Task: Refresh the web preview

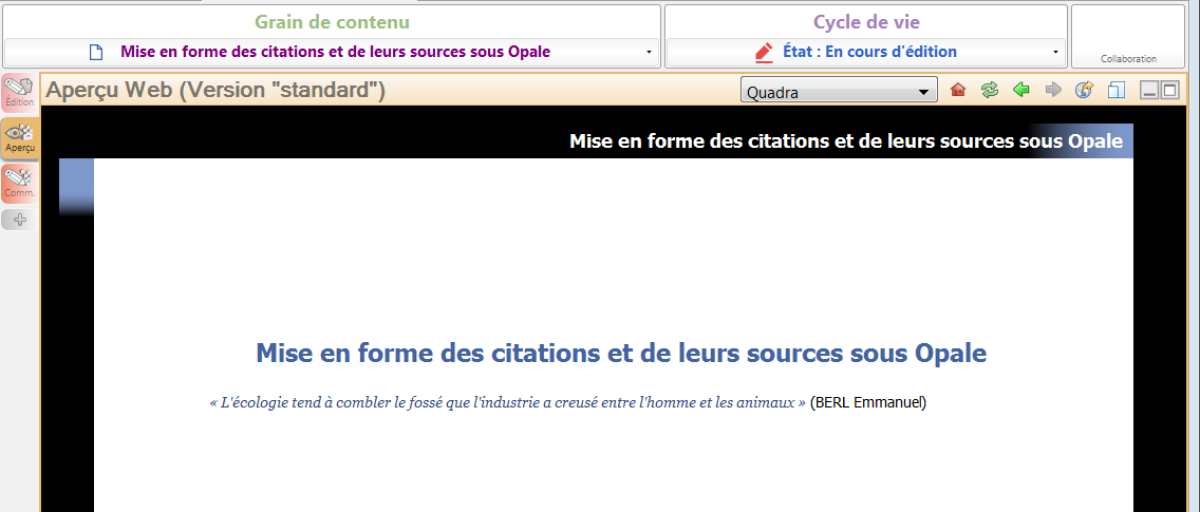Action: coord(990,91)
